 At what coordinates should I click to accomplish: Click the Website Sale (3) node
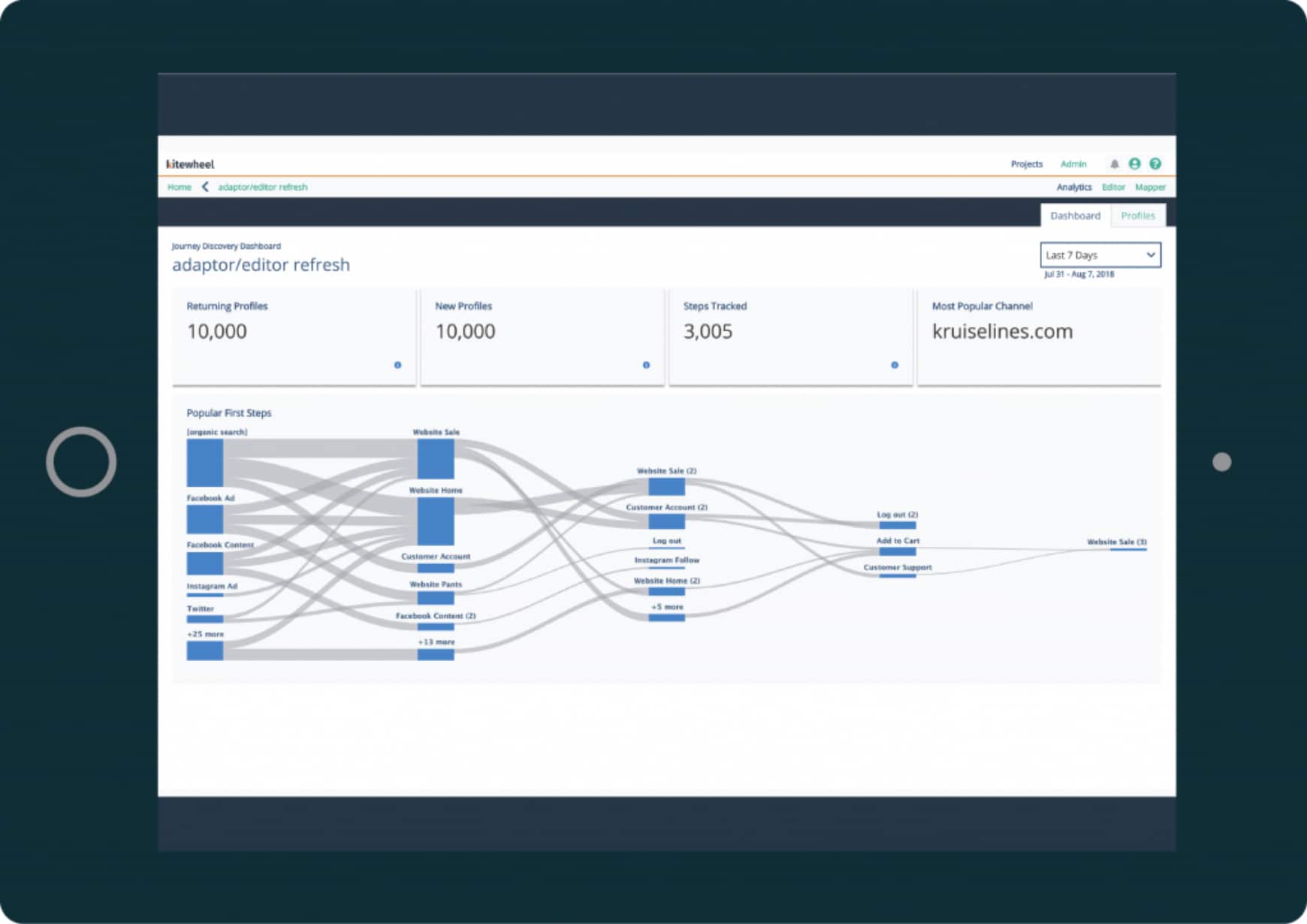(1128, 549)
